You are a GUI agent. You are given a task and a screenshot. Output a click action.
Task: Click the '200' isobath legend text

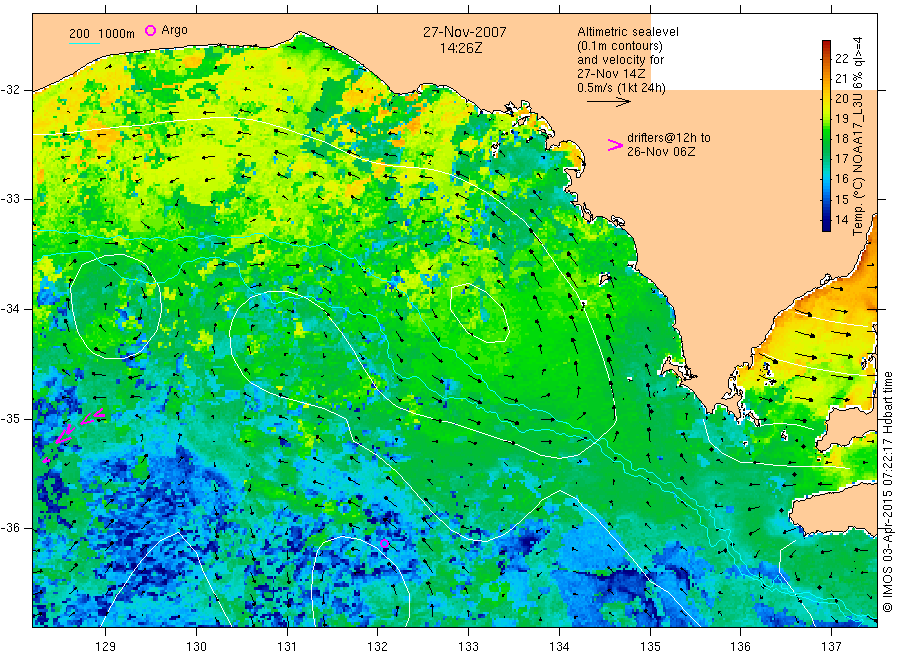pos(79,34)
